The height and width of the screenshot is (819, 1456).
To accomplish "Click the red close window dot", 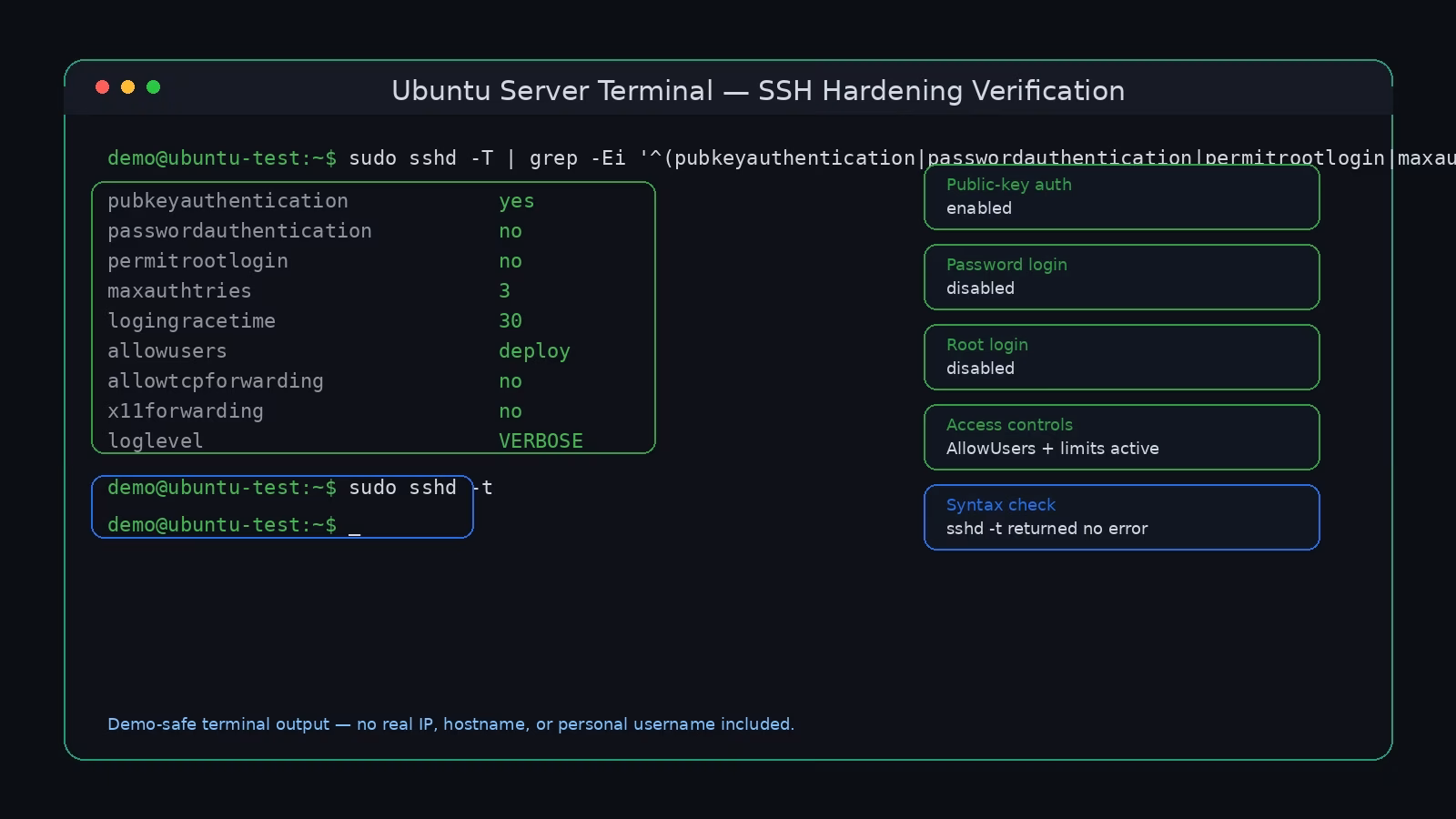I will (x=102, y=87).
